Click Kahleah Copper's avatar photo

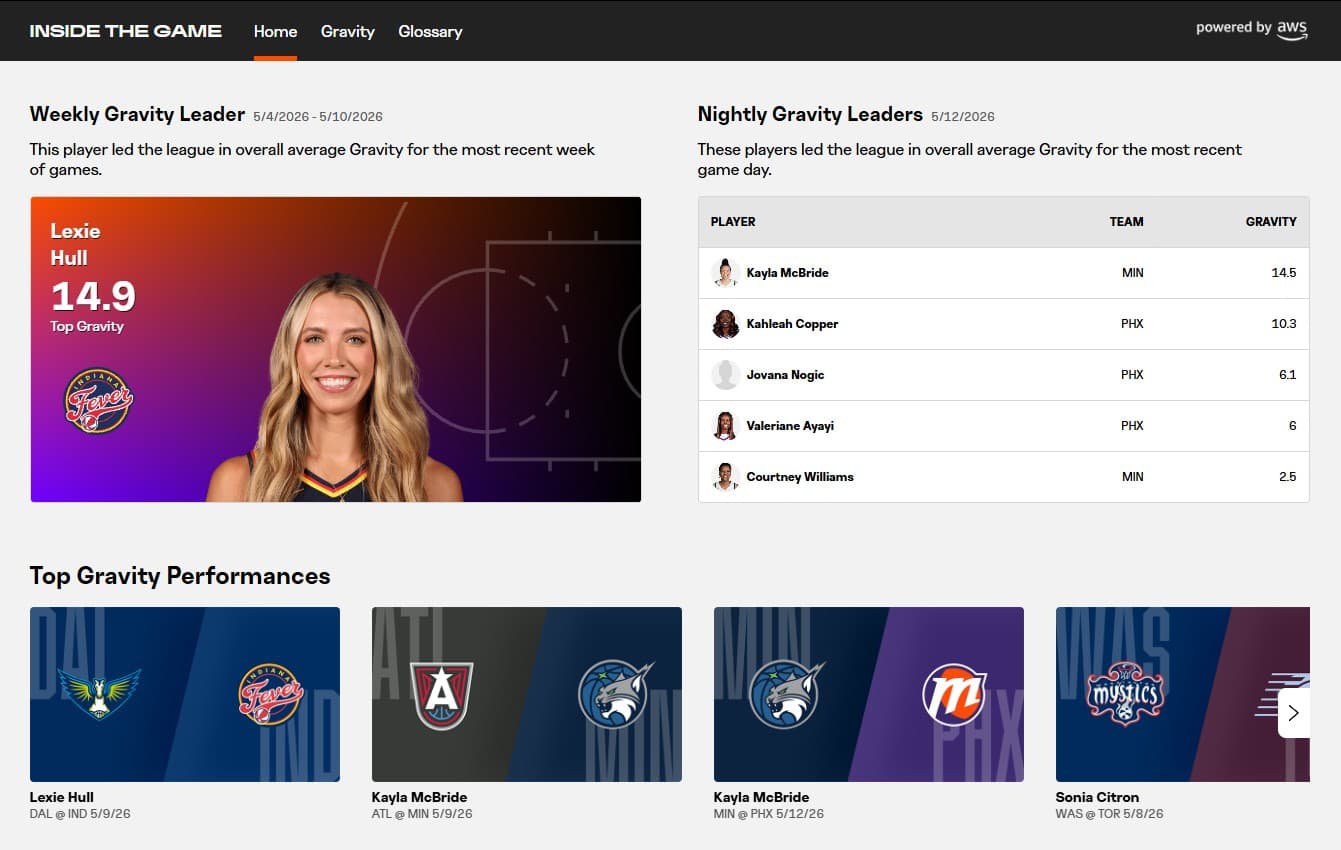pyautogui.click(x=725, y=324)
